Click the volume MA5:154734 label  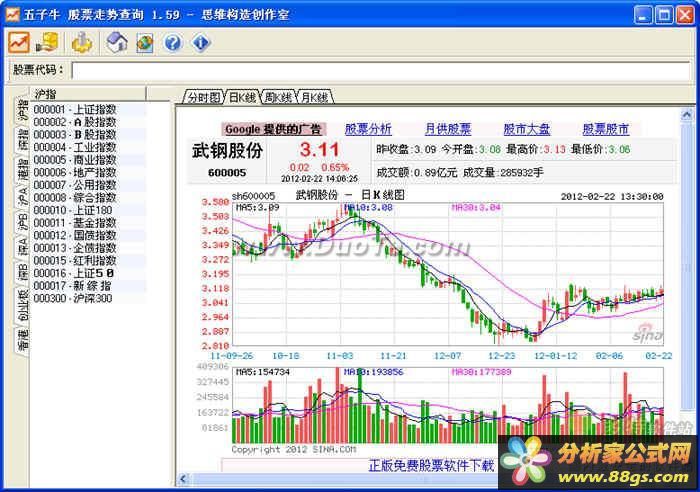pyautogui.click(x=262, y=372)
